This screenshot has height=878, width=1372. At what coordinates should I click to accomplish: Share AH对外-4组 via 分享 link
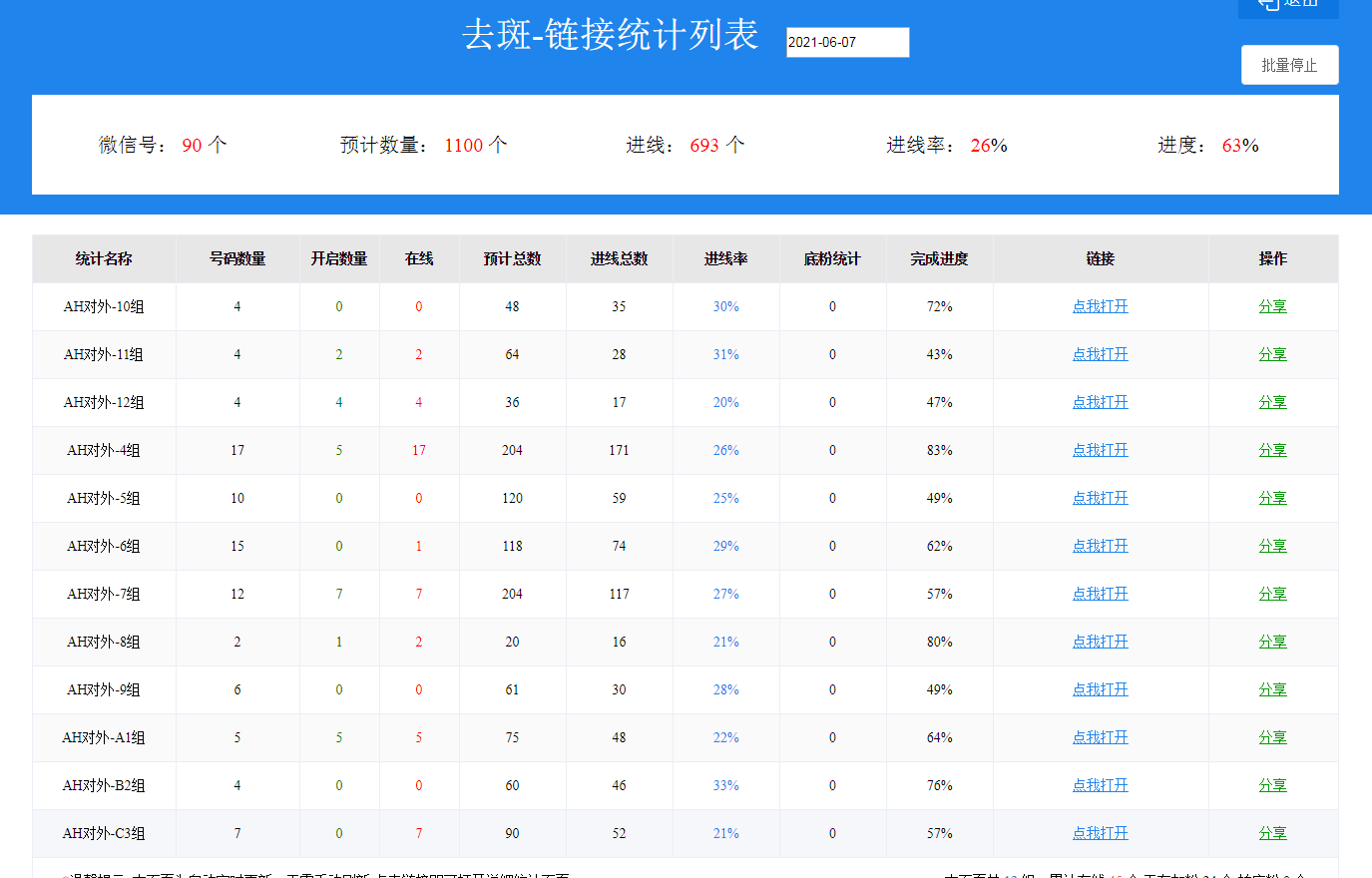coord(1272,450)
